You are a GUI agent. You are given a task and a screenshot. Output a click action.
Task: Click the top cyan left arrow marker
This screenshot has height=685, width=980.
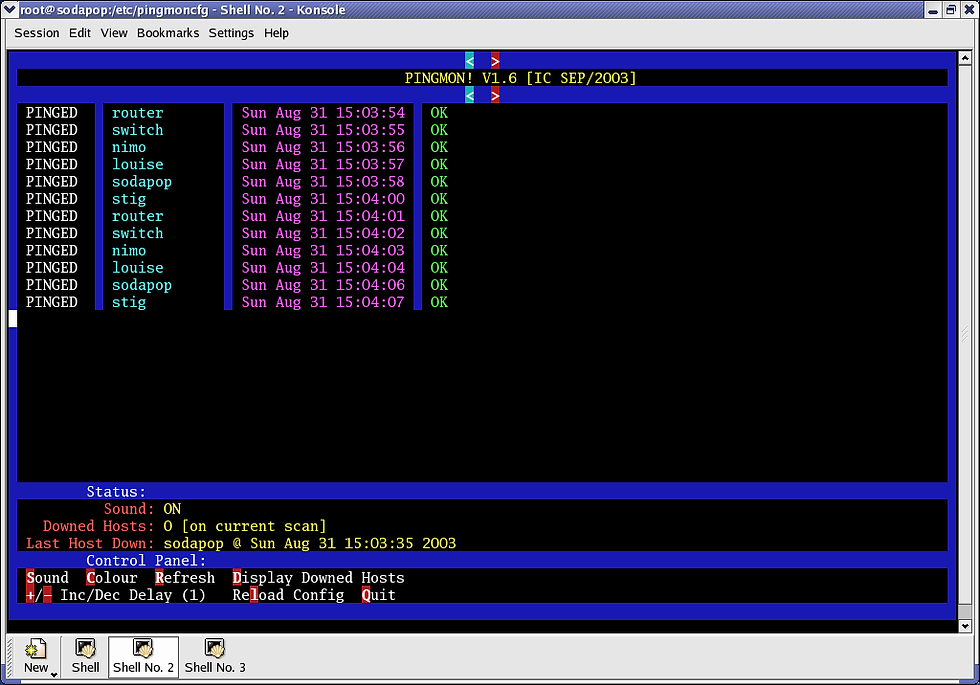coord(469,61)
